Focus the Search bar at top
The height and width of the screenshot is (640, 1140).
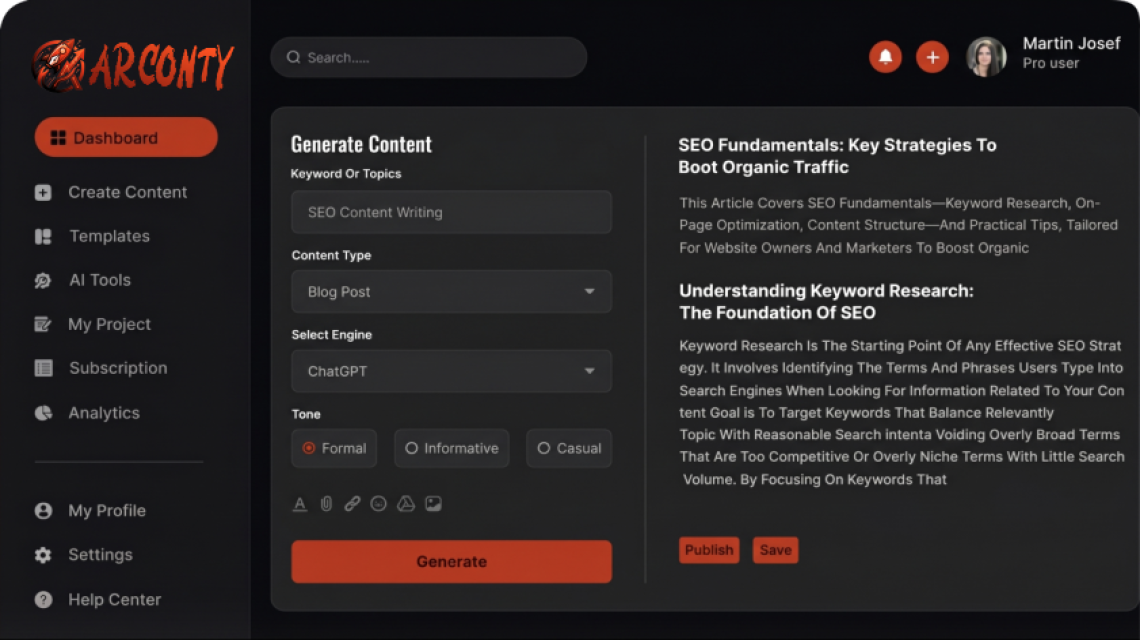(429, 57)
